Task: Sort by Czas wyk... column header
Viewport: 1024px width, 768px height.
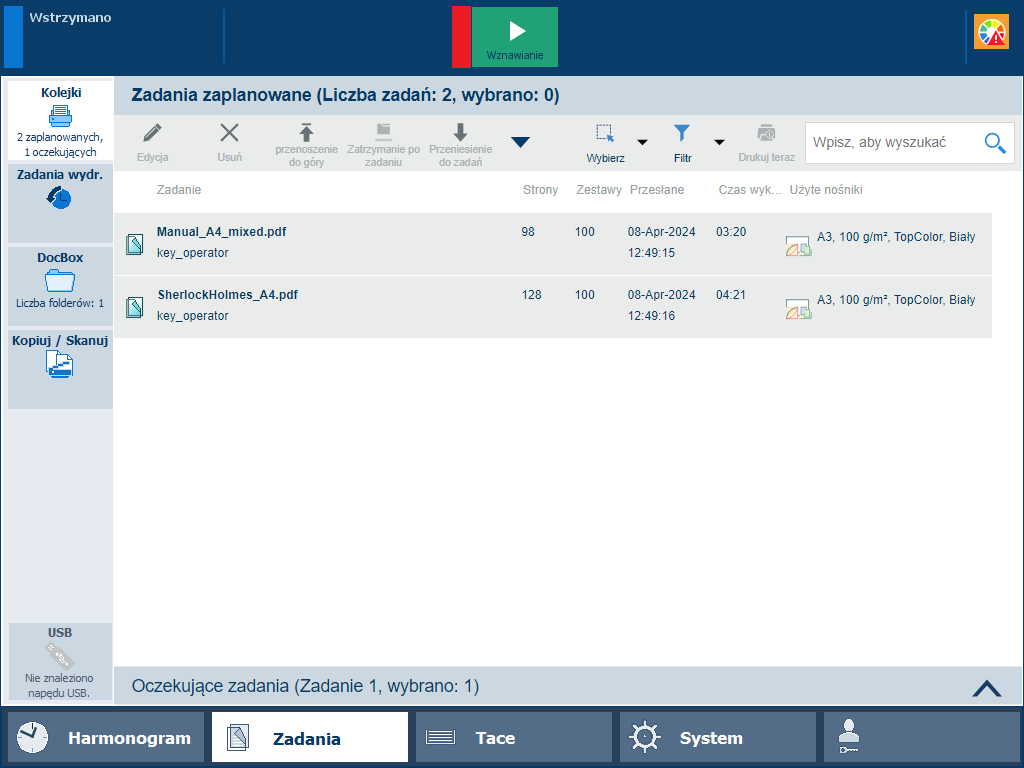Action: point(750,189)
